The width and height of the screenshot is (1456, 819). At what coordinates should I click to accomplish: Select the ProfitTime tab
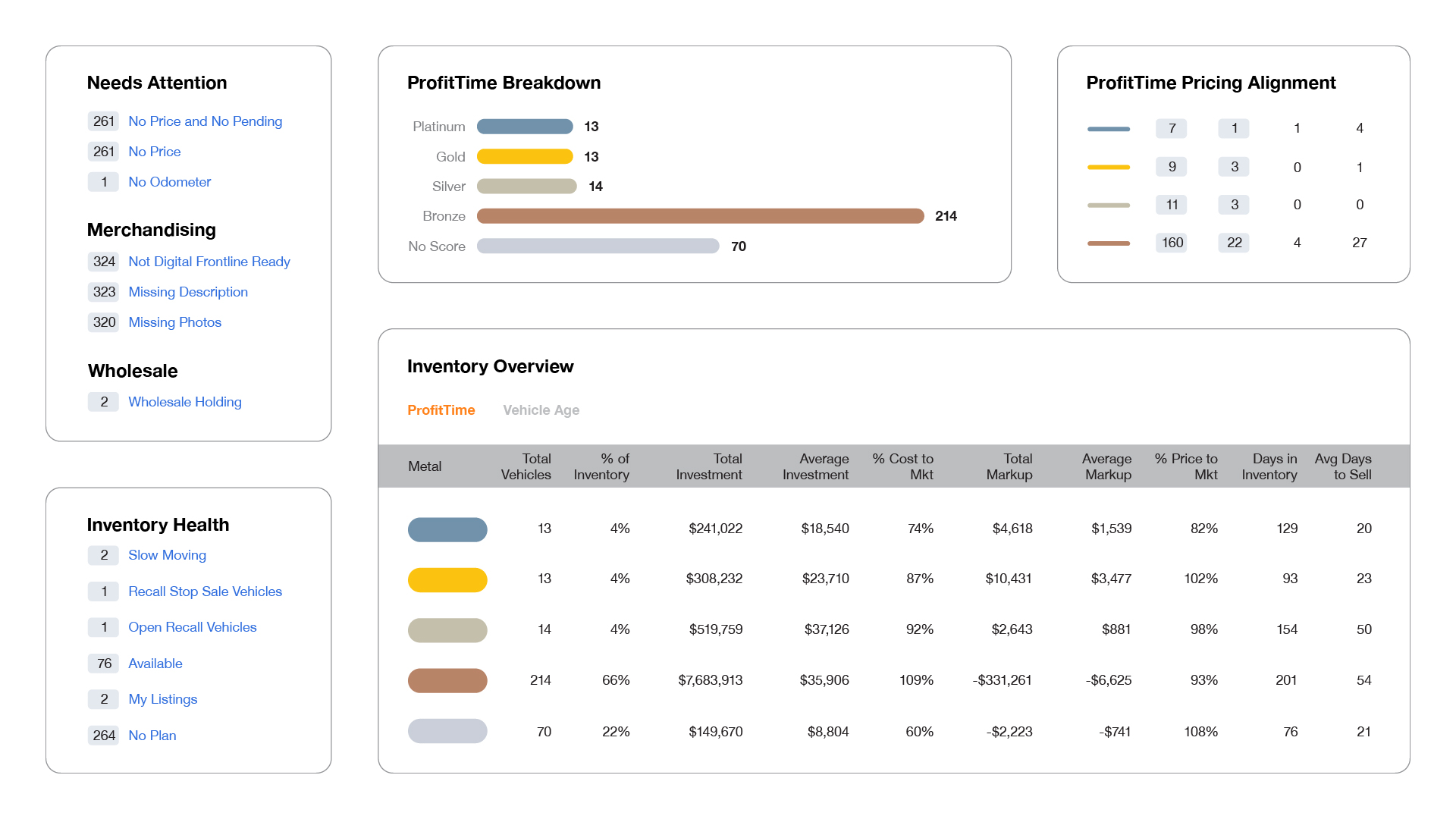(x=441, y=410)
